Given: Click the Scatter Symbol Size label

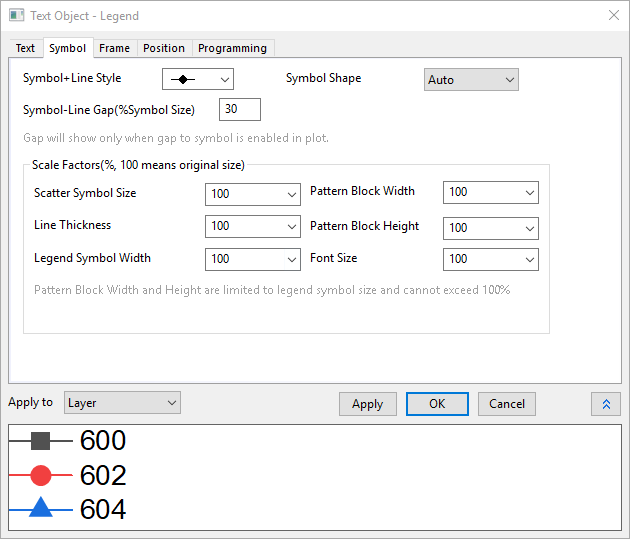Looking at the screenshot, I should tap(85, 193).
